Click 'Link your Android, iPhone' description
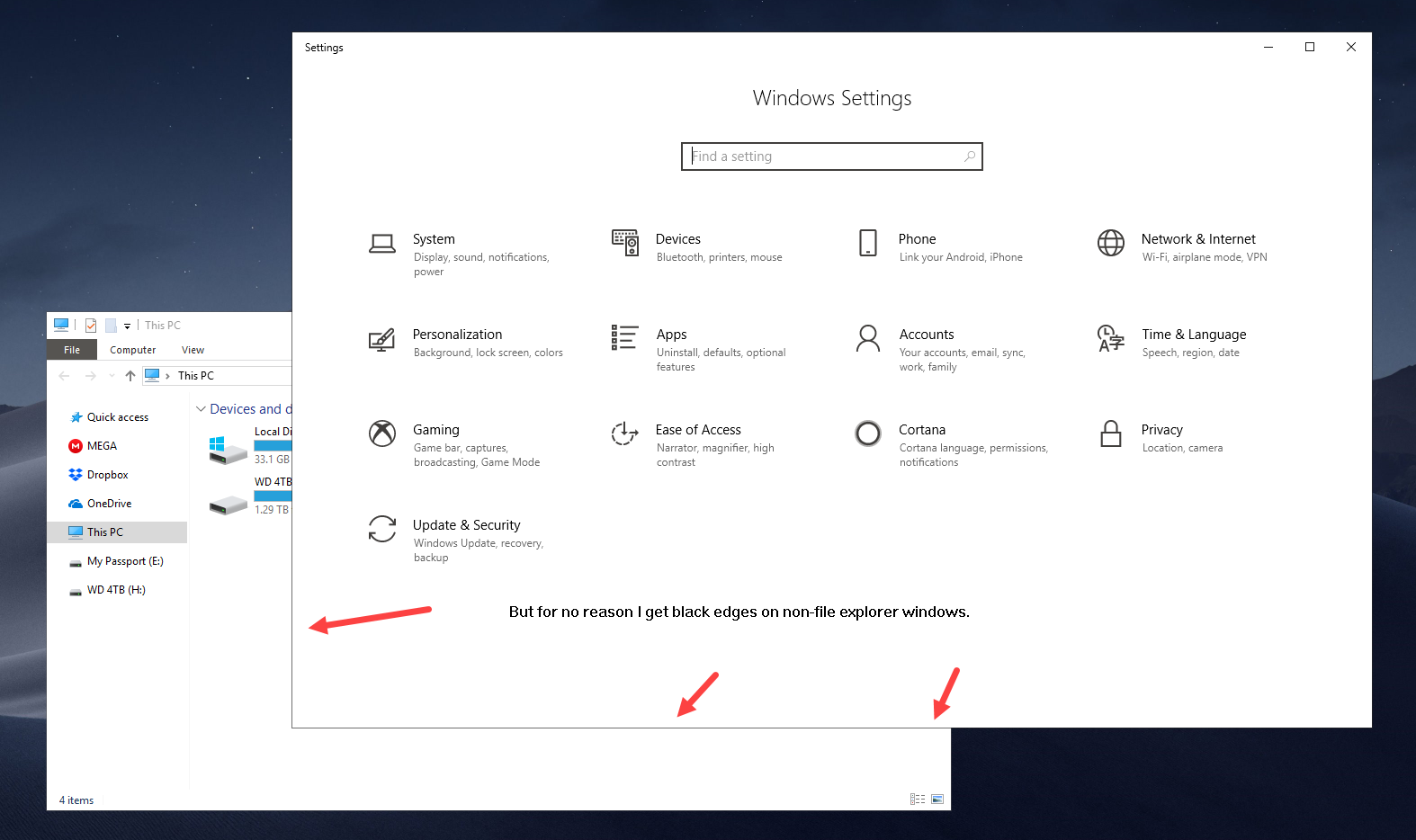The width and height of the screenshot is (1416, 840). pyautogui.click(x=961, y=257)
